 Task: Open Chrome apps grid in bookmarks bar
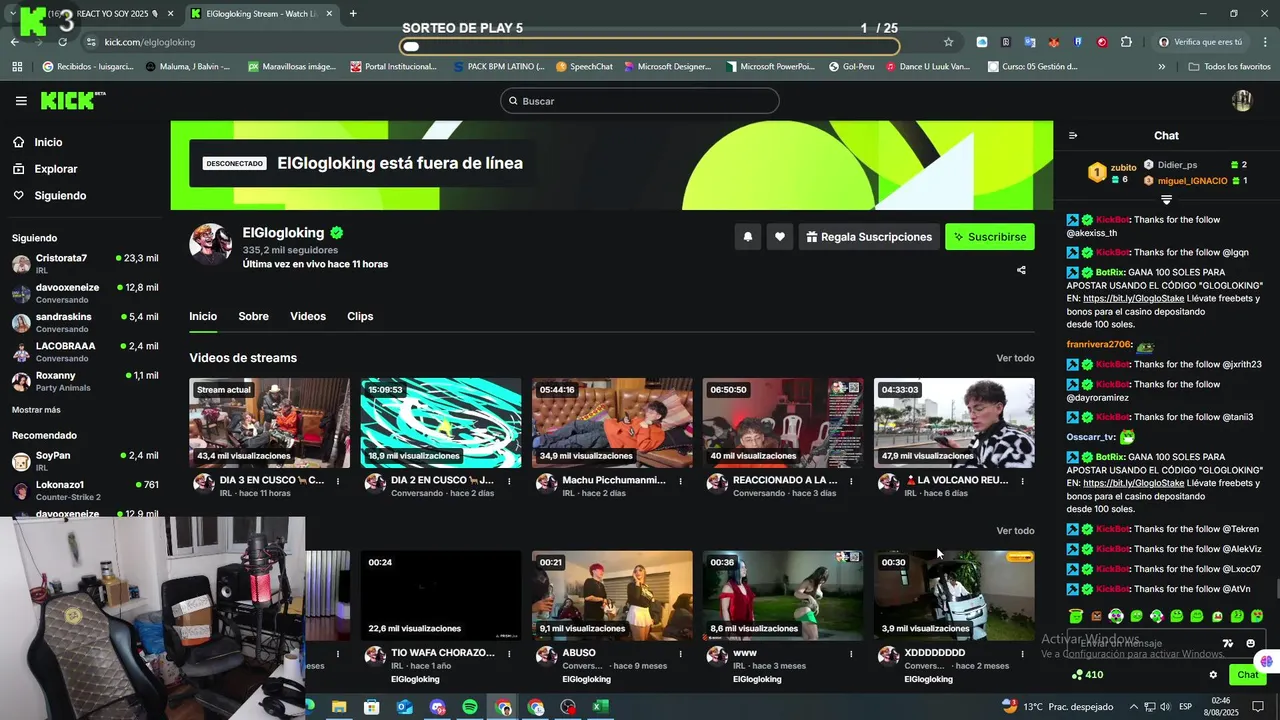[x=17, y=67]
